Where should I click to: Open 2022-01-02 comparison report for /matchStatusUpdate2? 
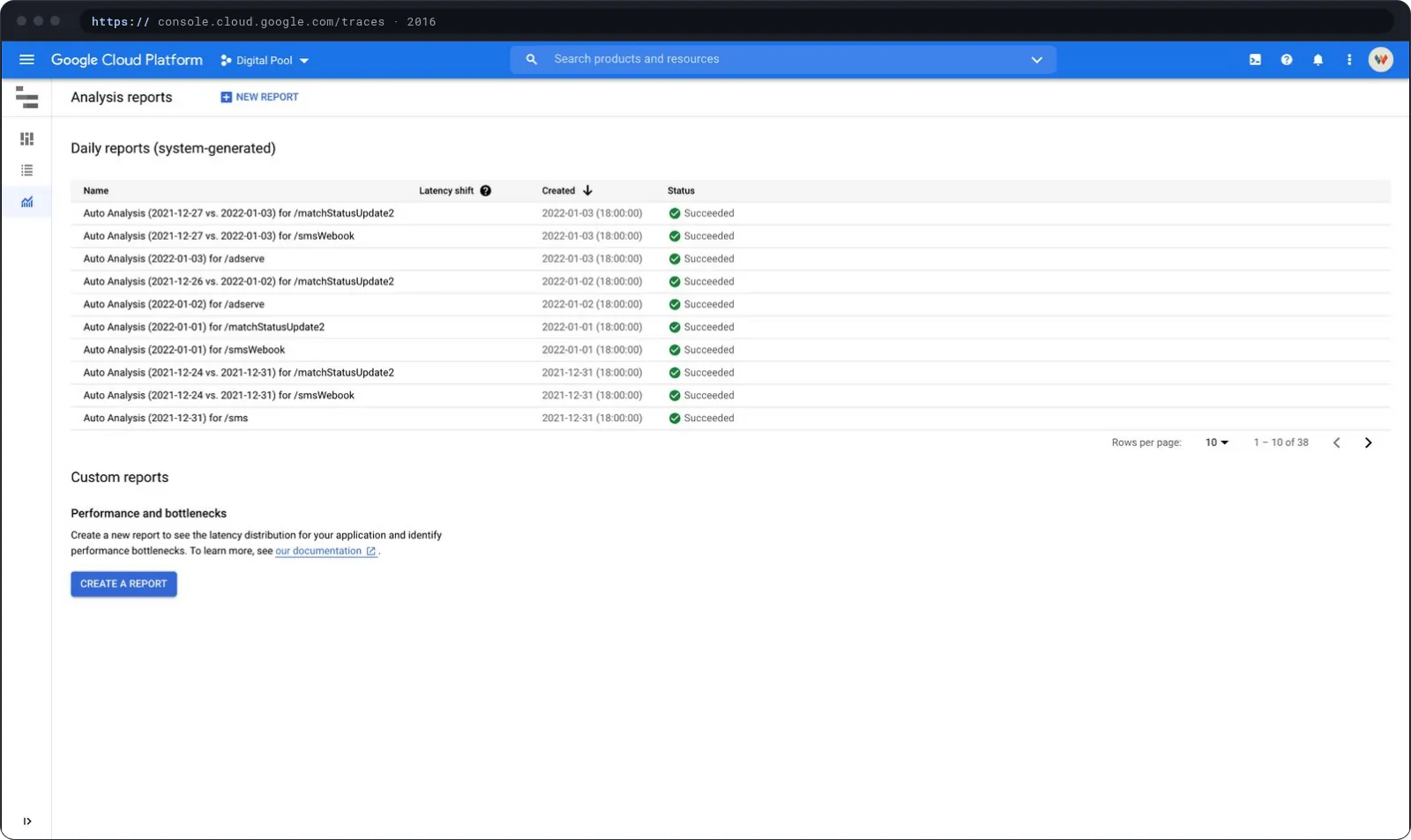point(239,282)
